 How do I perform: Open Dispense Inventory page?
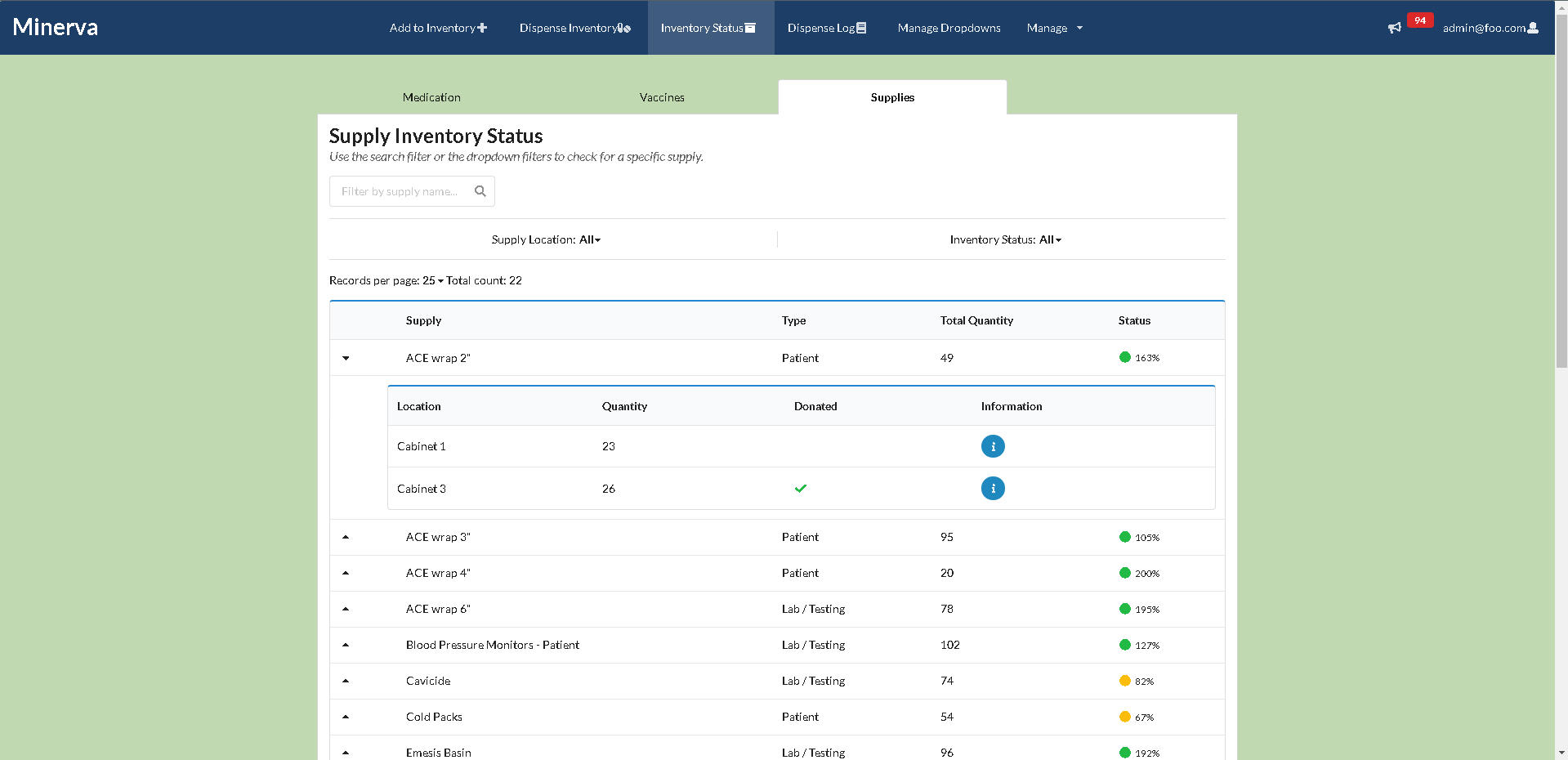[575, 28]
